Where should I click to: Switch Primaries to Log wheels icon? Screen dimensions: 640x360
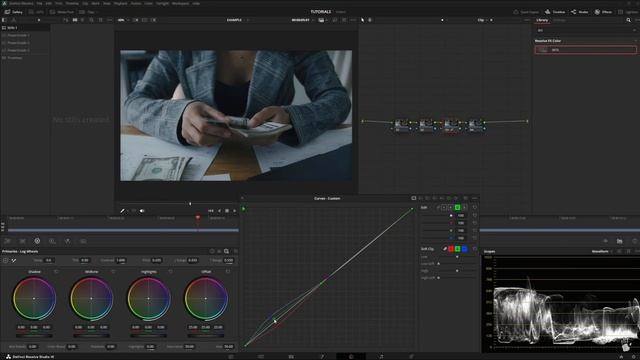click(x=227, y=251)
